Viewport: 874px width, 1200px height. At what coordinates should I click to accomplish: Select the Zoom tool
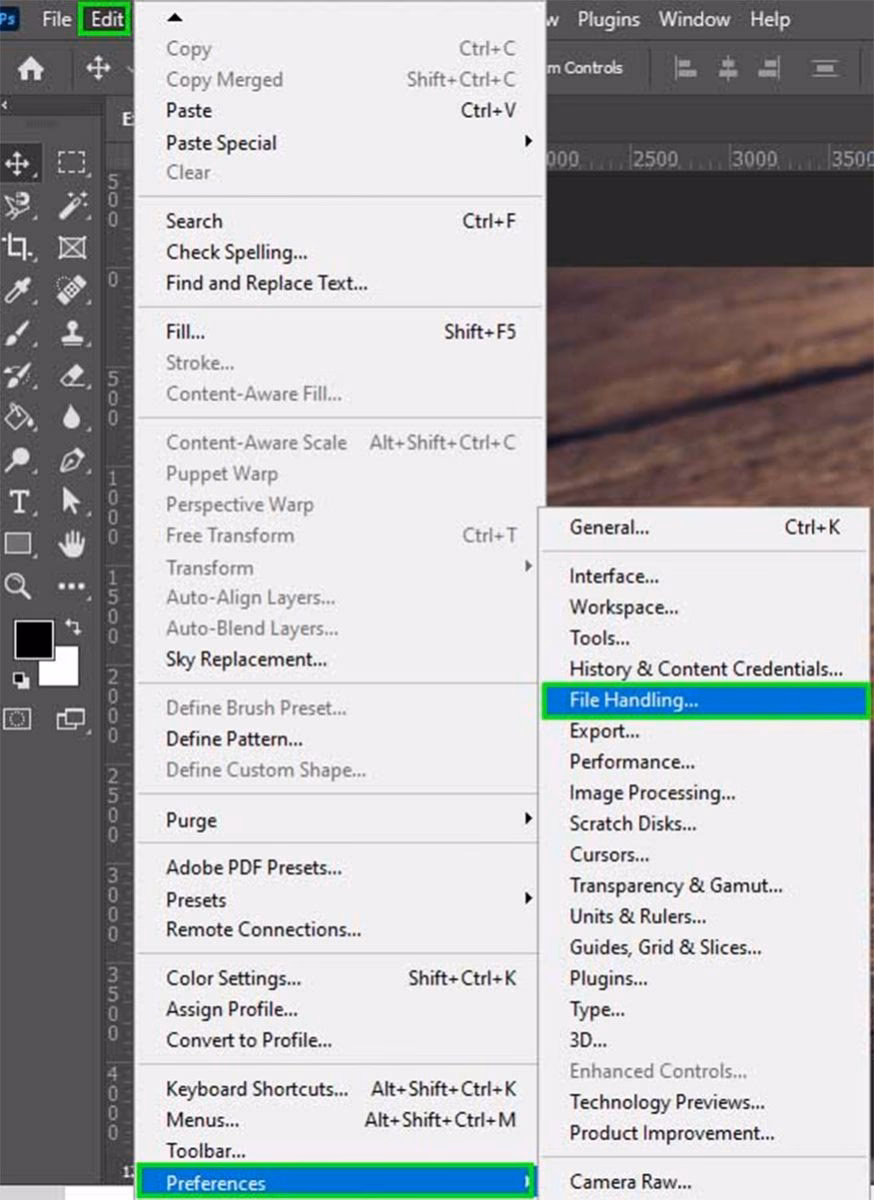click(18, 584)
